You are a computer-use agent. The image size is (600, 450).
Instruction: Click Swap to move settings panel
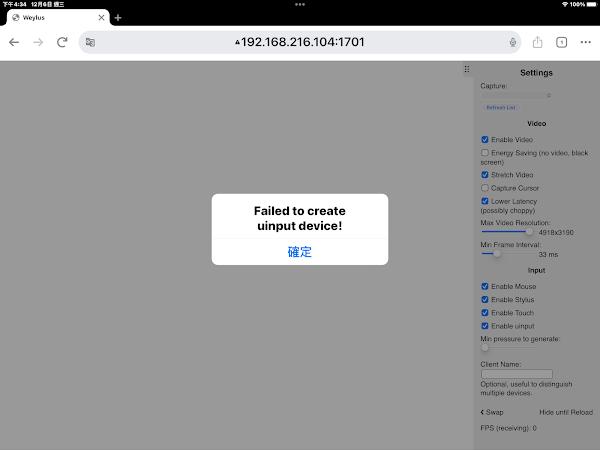click(492, 412)
